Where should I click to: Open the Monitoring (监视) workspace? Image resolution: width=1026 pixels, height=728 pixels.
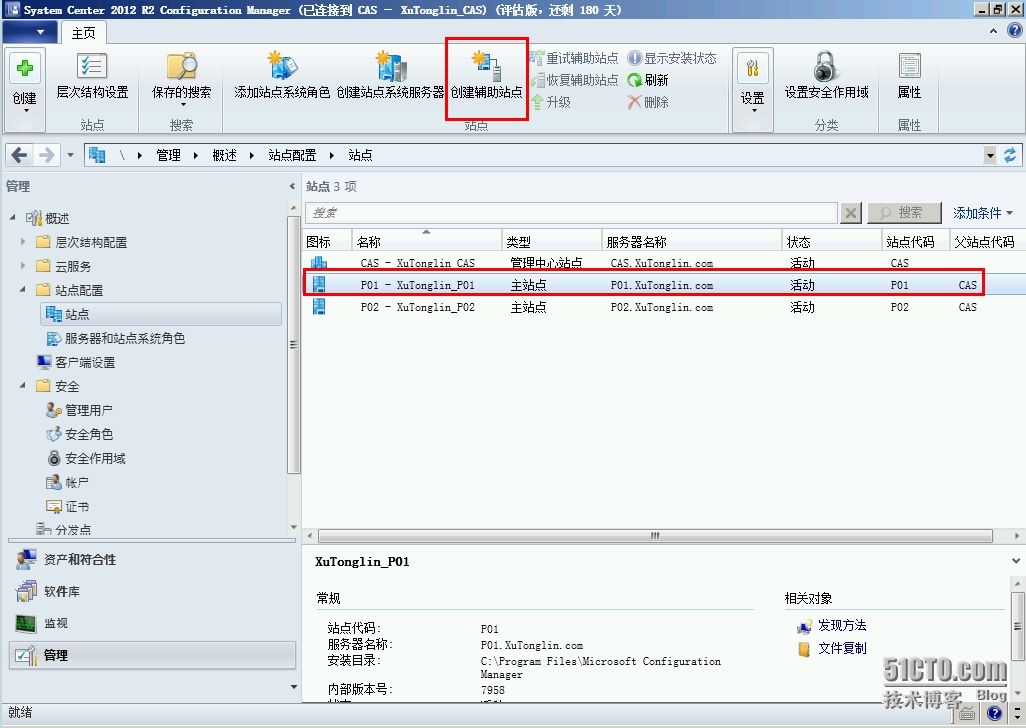tap(152, 623)
